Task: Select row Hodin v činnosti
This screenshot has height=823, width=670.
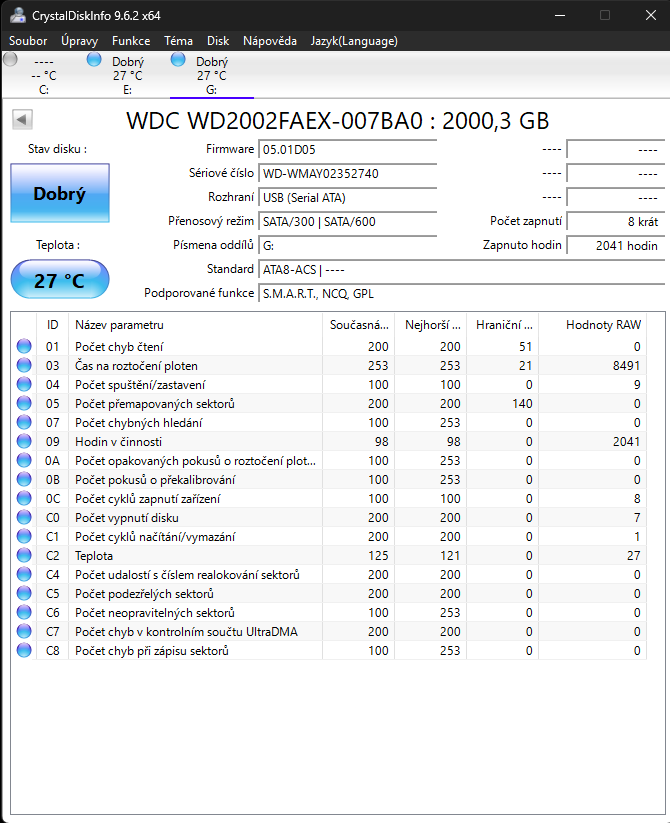Action: pyautogui.click(x=329, y=441)
